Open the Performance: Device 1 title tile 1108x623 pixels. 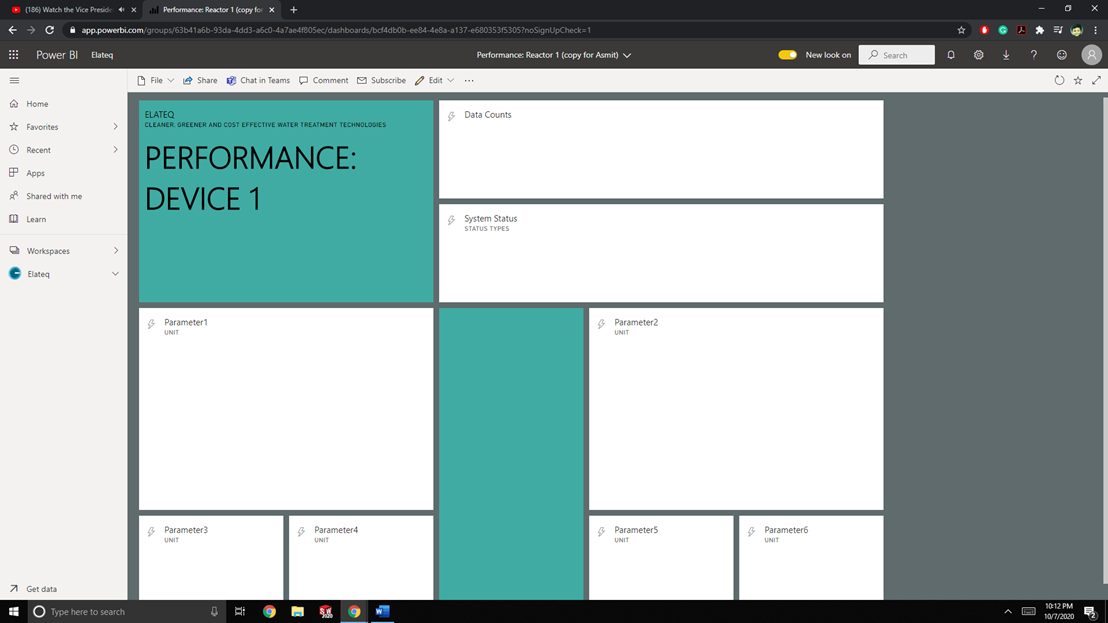[x=286, y=201]
